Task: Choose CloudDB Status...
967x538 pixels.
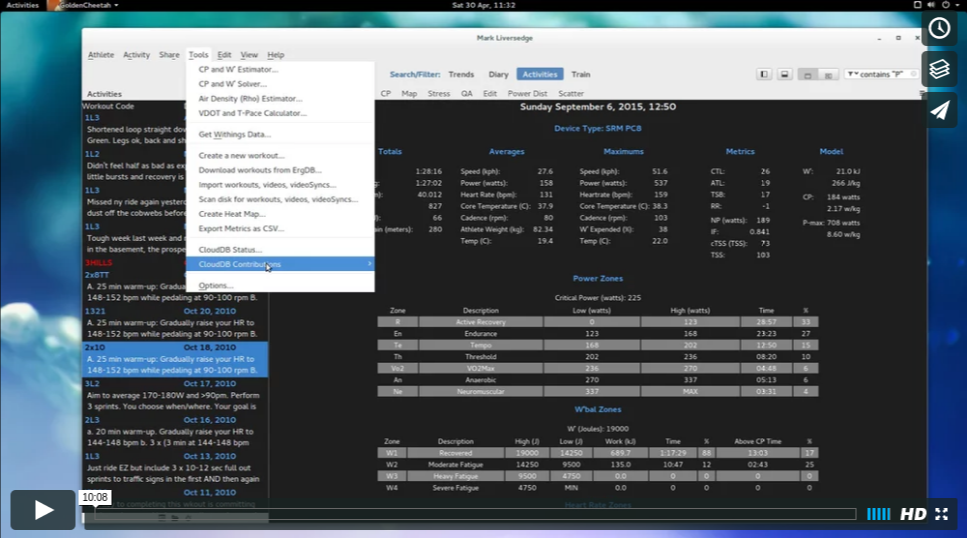Action: point(280,250)
